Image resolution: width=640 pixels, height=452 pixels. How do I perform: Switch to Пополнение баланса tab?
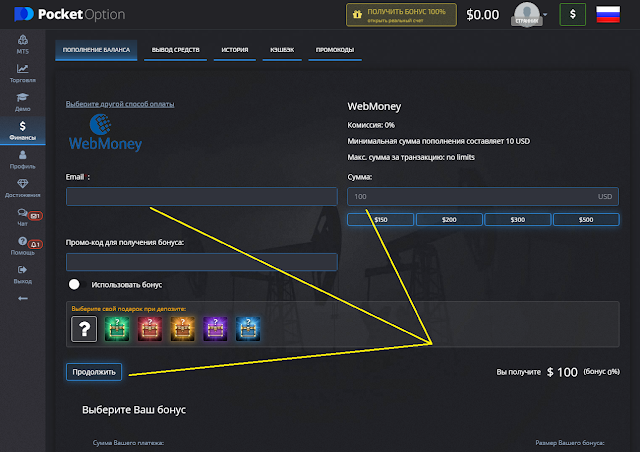pos(96,50)
